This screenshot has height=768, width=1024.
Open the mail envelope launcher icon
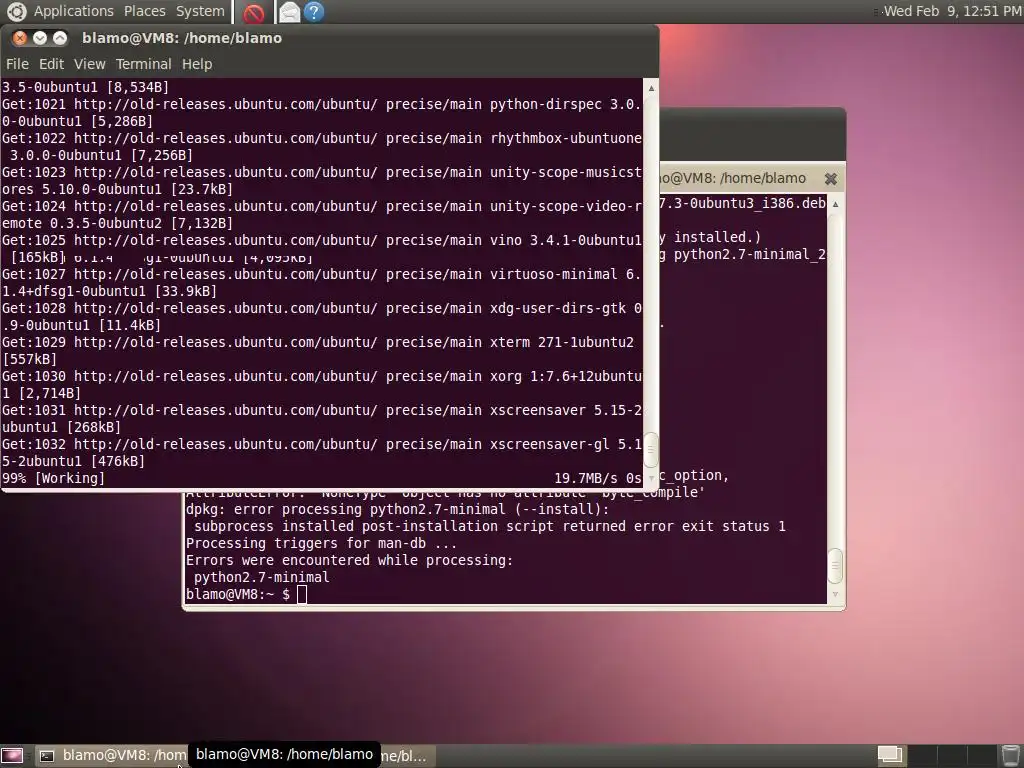pos(289,12)
